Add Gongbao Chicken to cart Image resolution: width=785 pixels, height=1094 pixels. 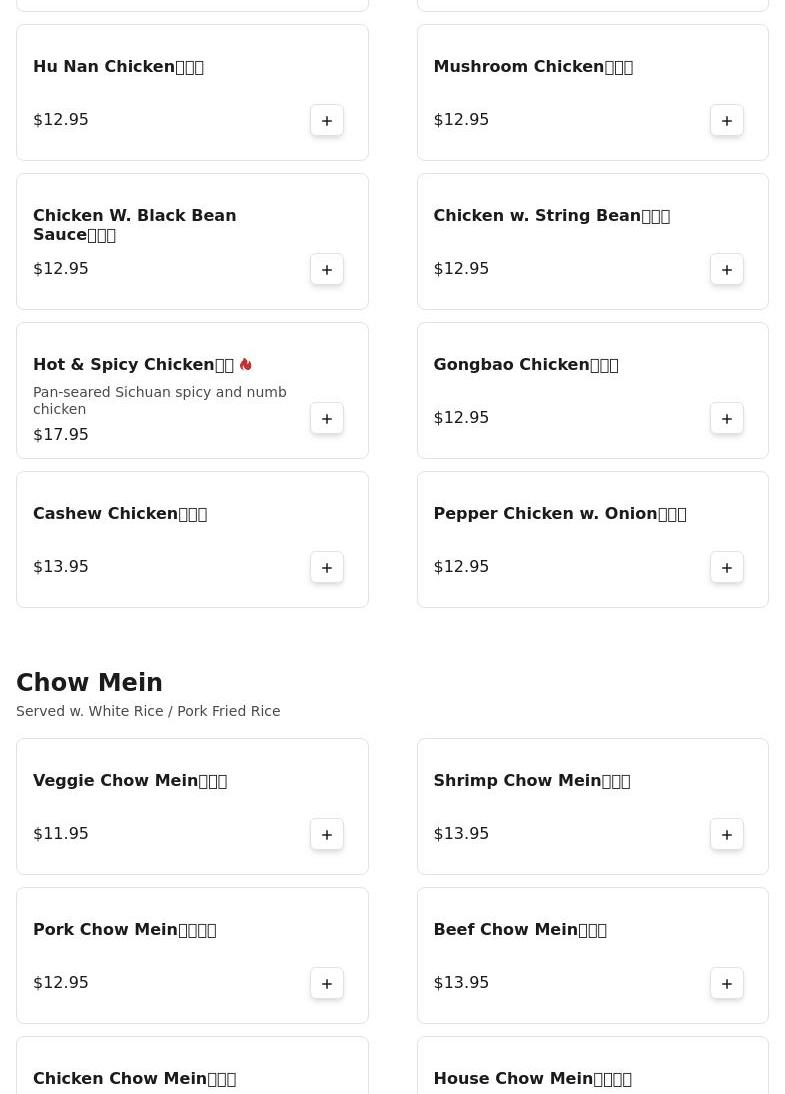[x=726, y=419]
